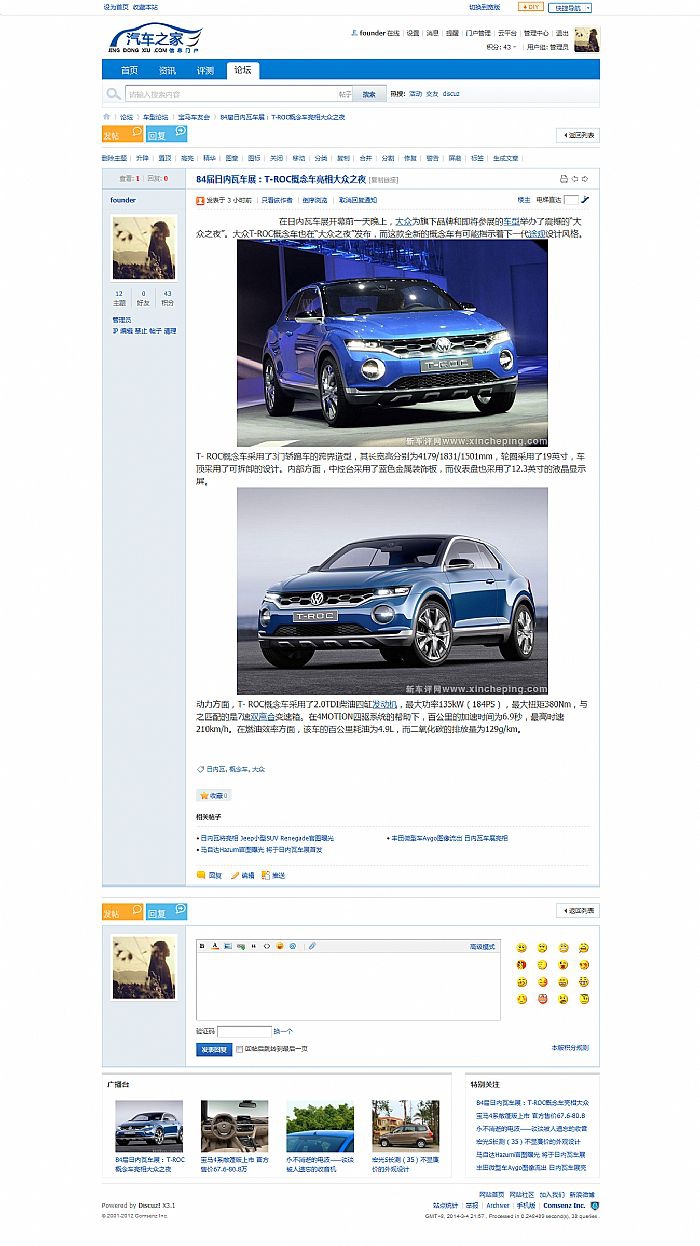Click the user avatar in top header
The width and height of the screenshot is (700, 1246).
point(587,39)
